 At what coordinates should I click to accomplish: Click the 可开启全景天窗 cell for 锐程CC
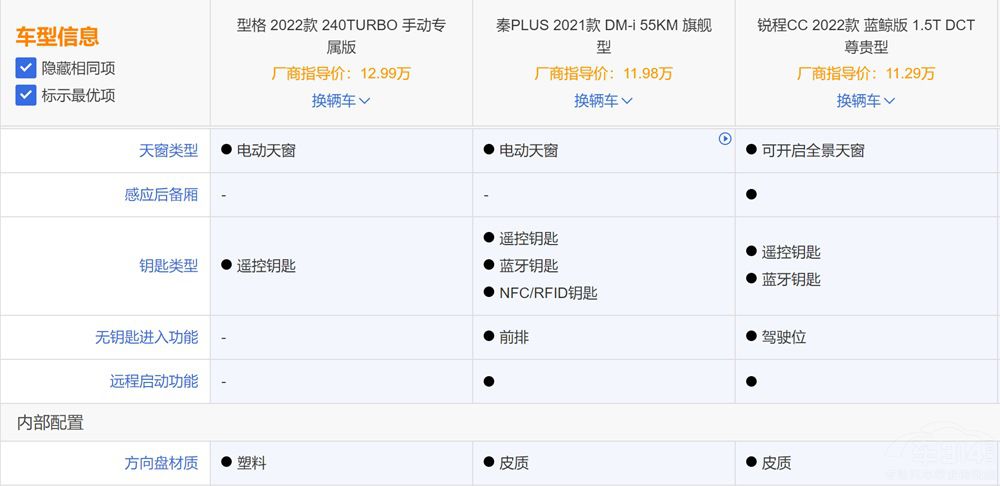(x=812, y=151)
